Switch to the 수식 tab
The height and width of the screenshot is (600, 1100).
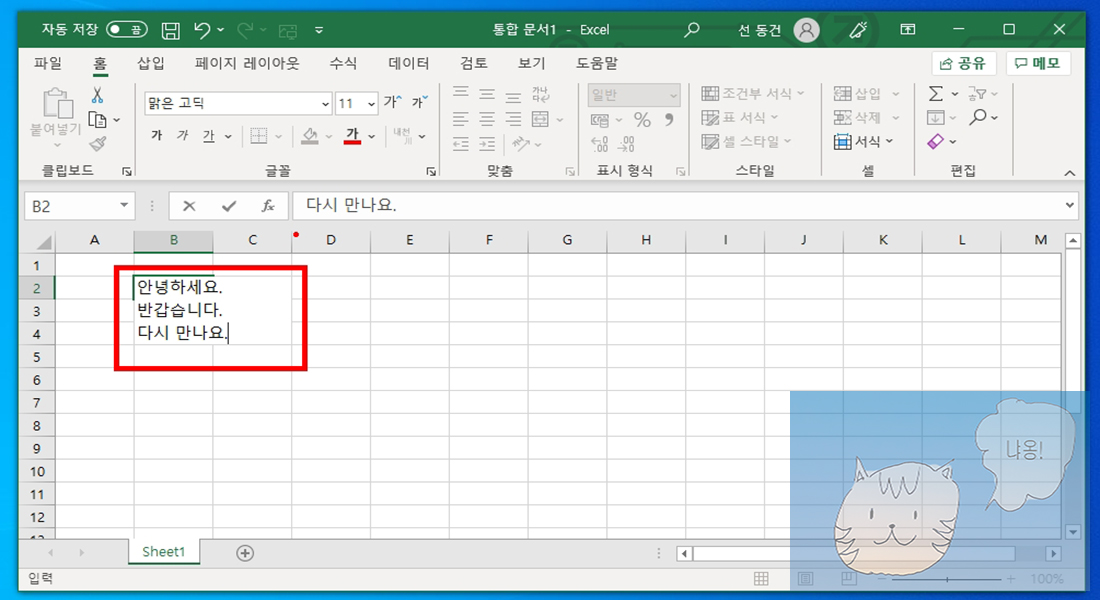pos(343,63)
